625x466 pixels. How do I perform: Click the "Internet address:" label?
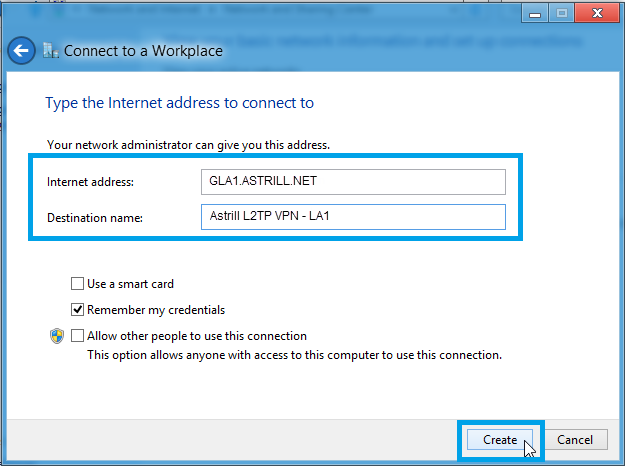(90, 182)
